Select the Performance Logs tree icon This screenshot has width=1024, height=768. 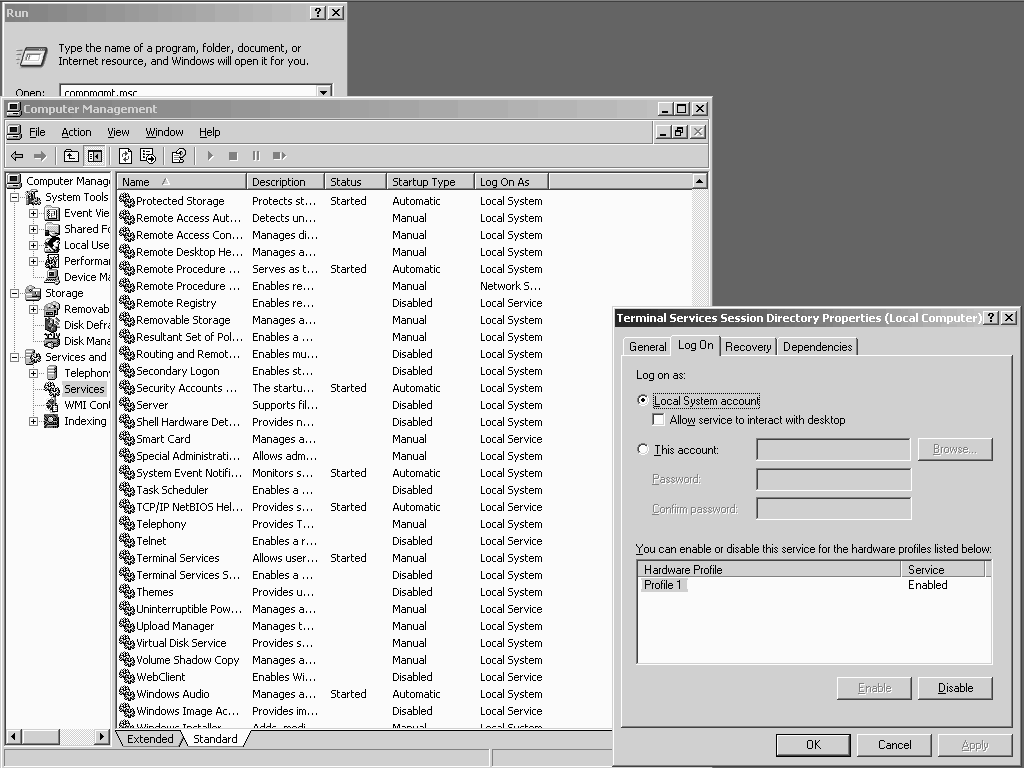click(x=52, y=261)
